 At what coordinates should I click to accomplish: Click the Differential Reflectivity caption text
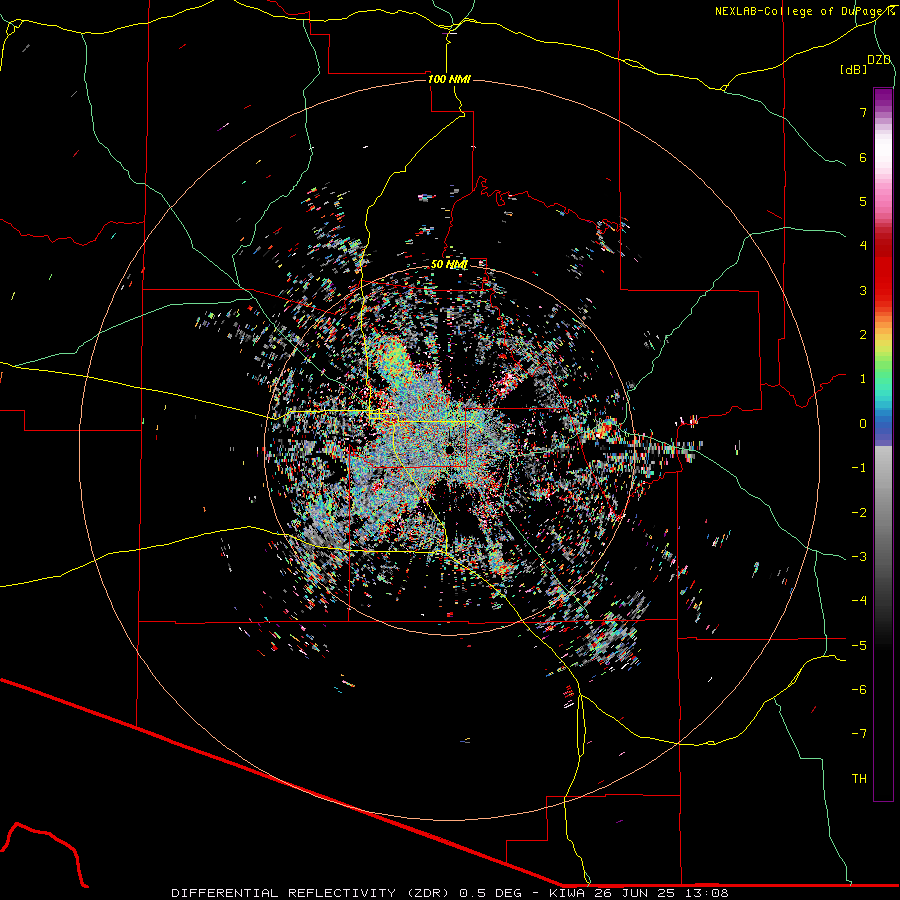point(450,893)
